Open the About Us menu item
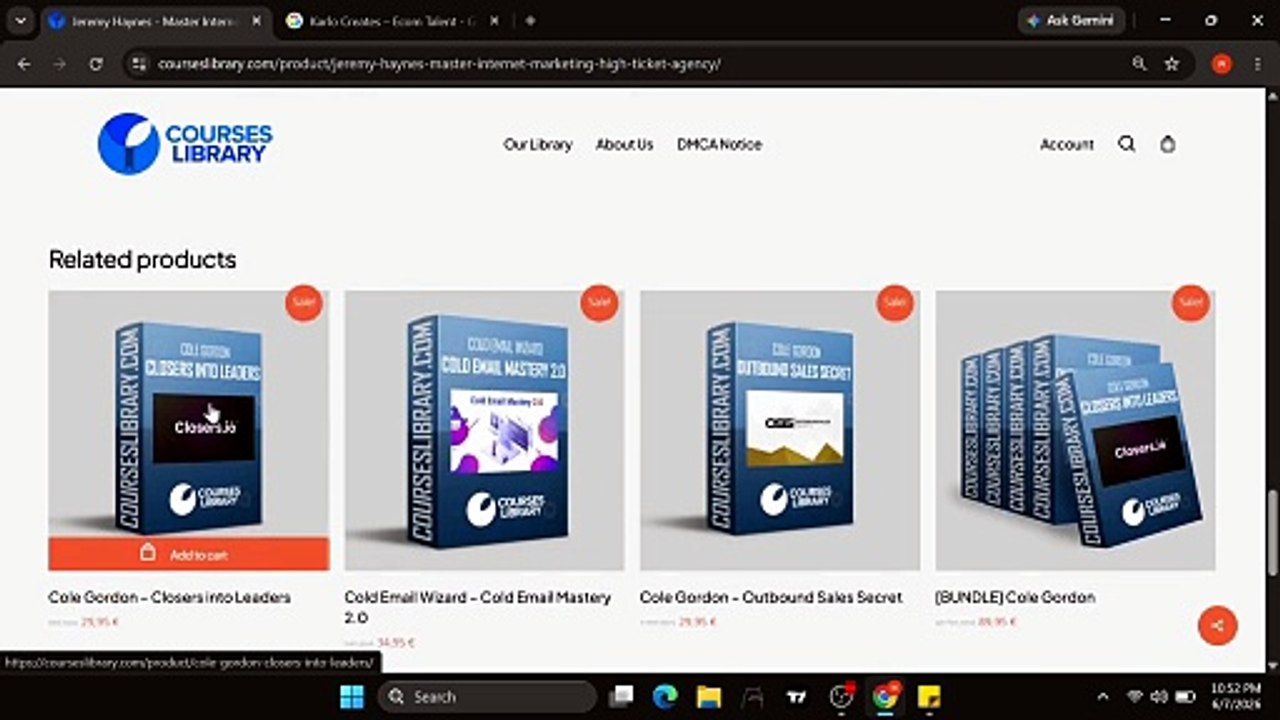The width and height of the screenshot is (1280, 720). coord(624,144)
